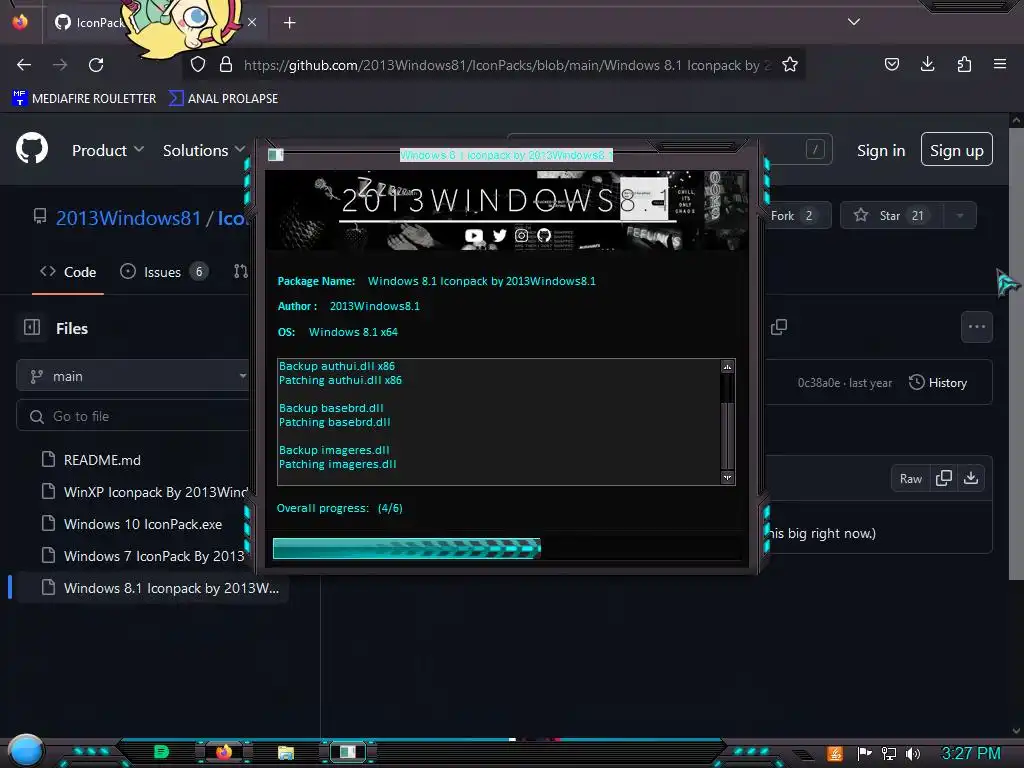
Task: Open the green chat app on taskbar
Action: coord(161,752)
